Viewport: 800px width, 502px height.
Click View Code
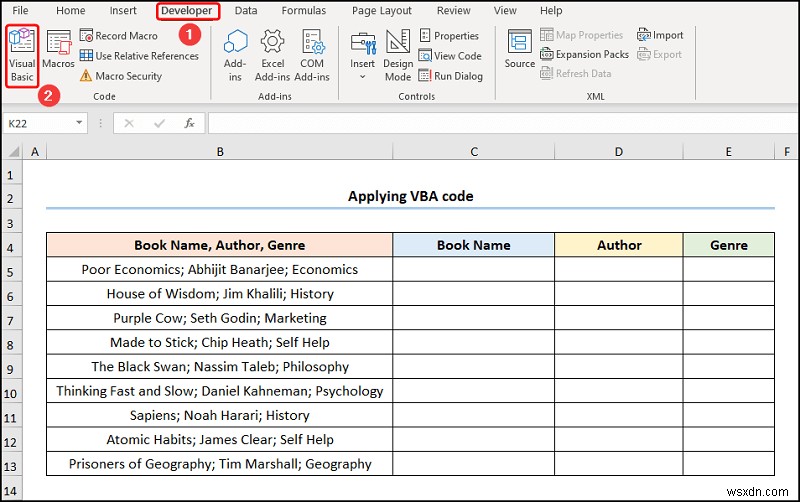coord(450,56)
